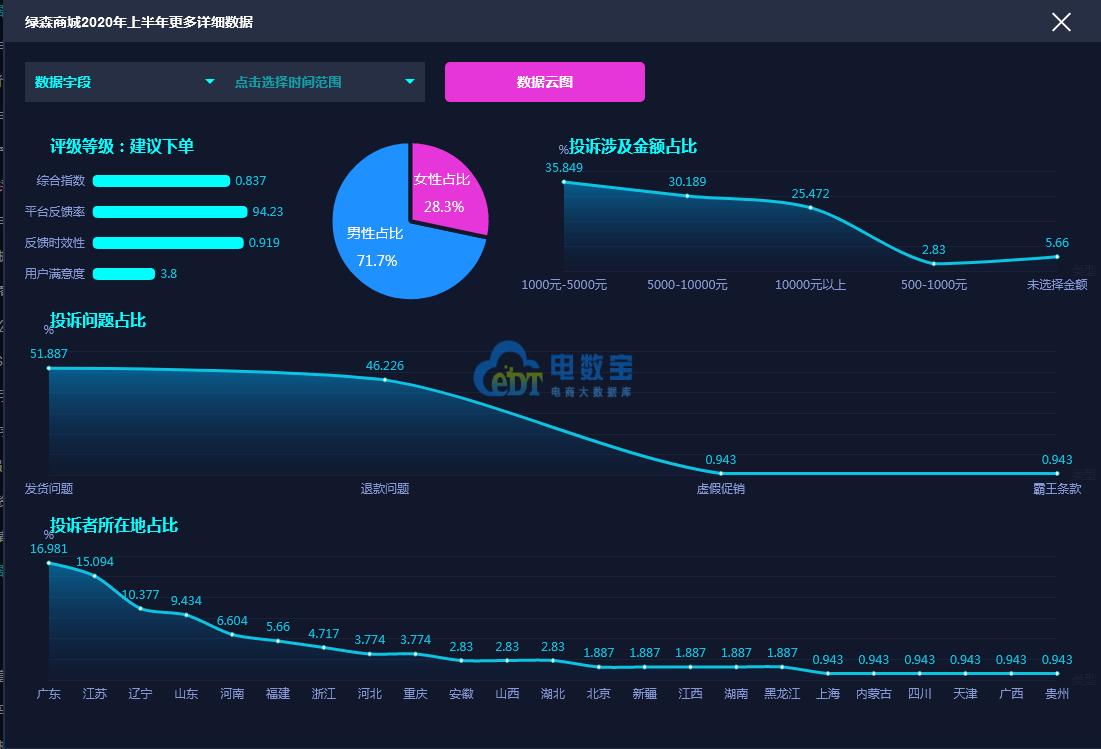
Task: Expand the arrow on 数据字段 selector
Action: tap(210, 82)
